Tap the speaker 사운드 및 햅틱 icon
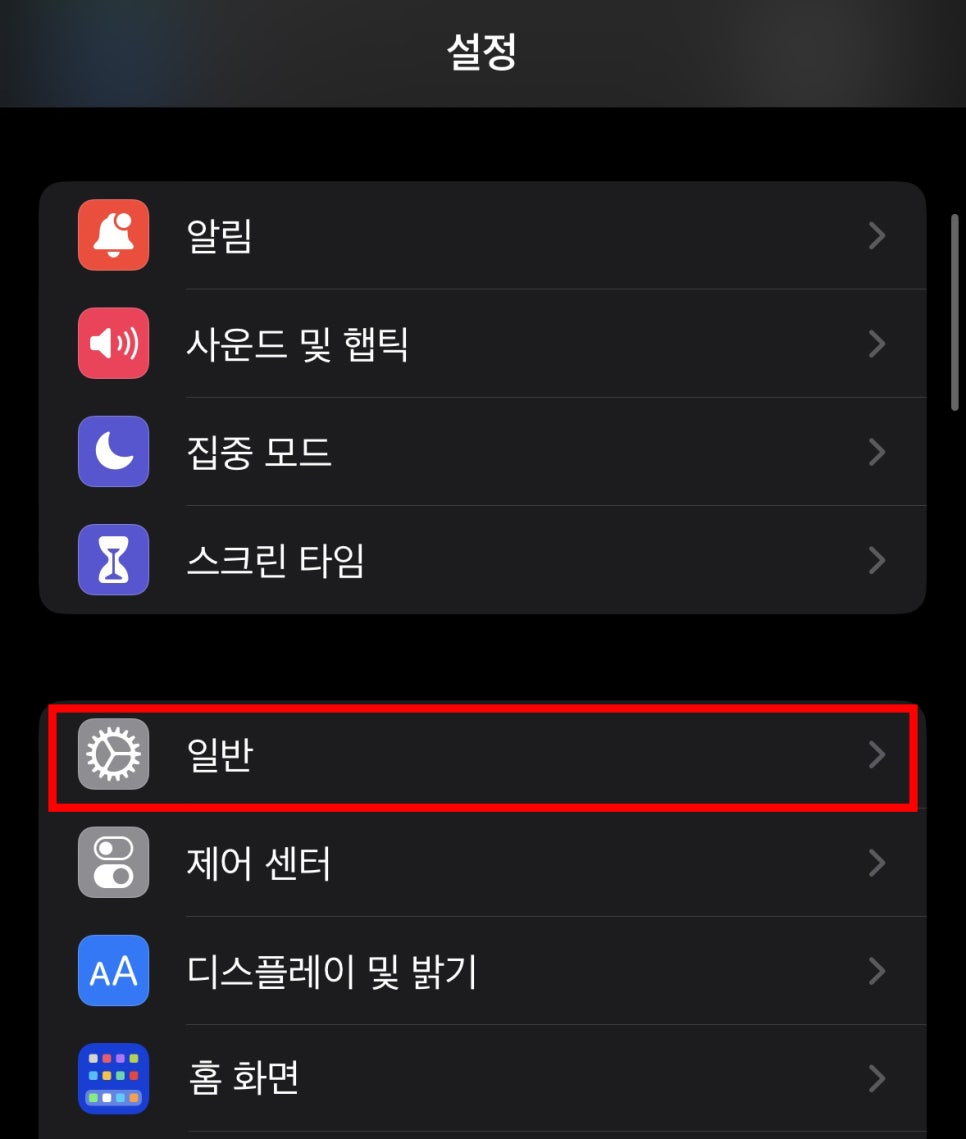 coord(113,343)
